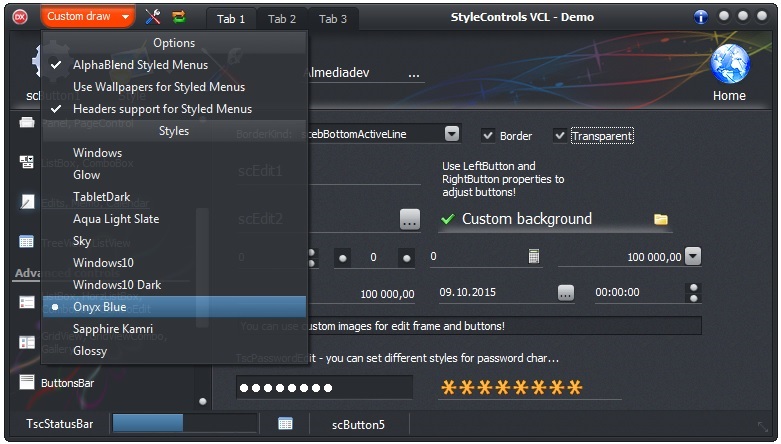
Task: Select the Edits, Memo sidebar icon
Action: 27,201
